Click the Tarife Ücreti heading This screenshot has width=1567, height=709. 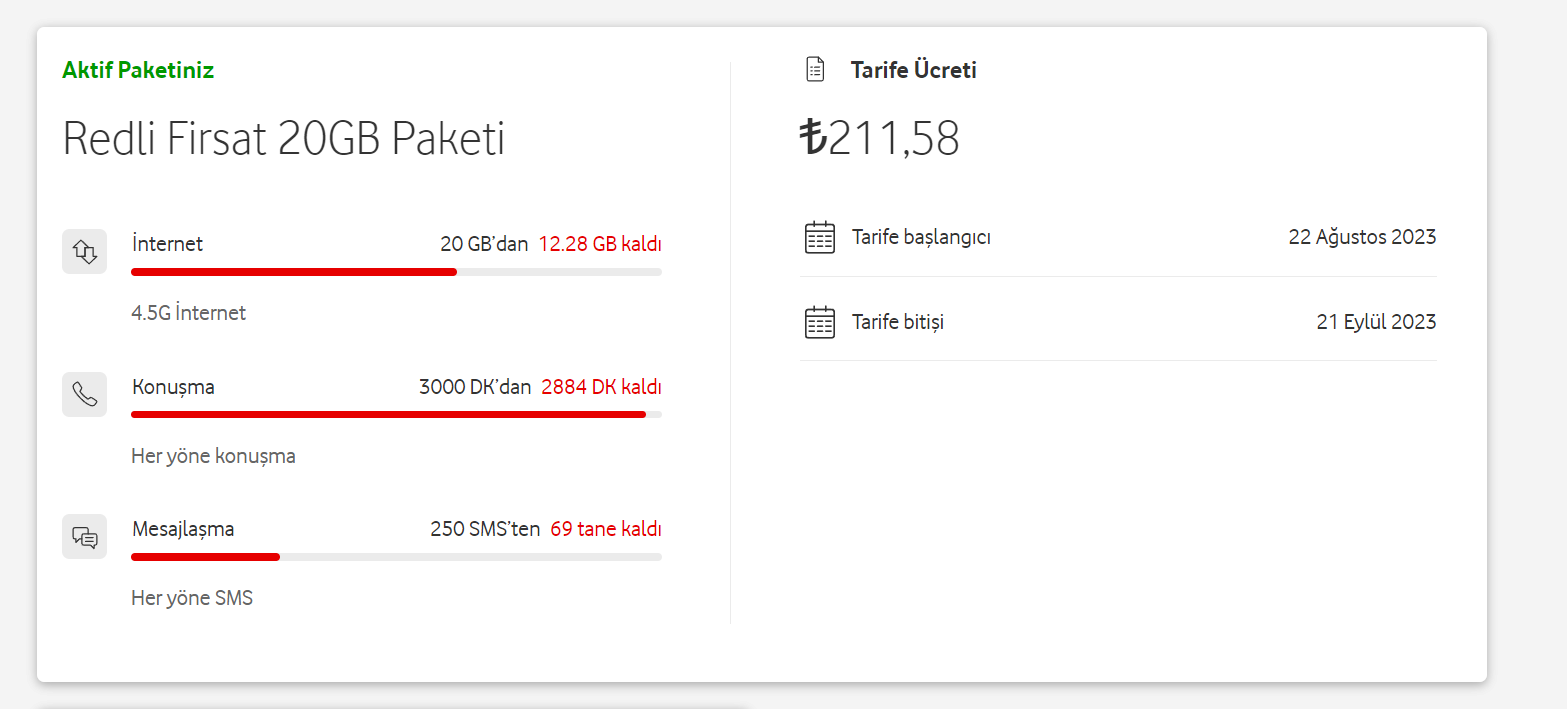913,70
